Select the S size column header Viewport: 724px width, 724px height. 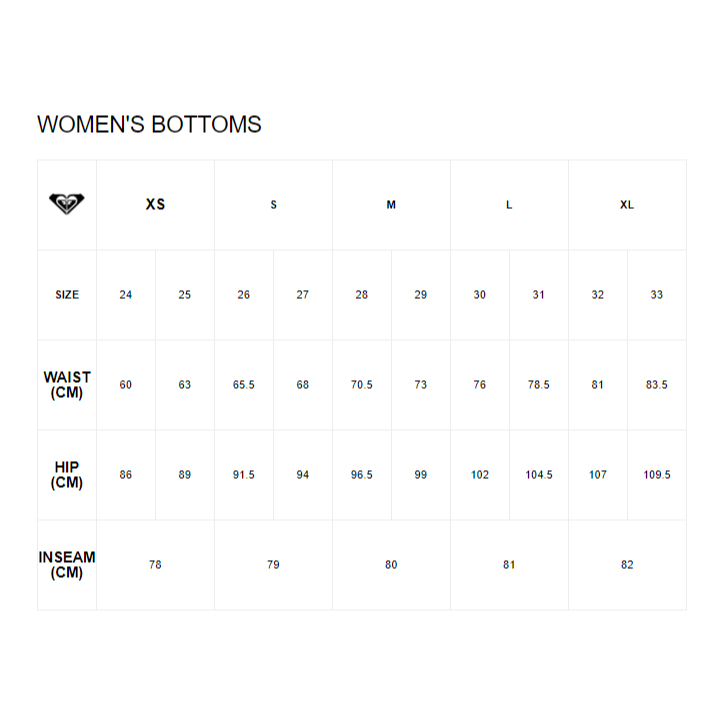coord(273,205)
